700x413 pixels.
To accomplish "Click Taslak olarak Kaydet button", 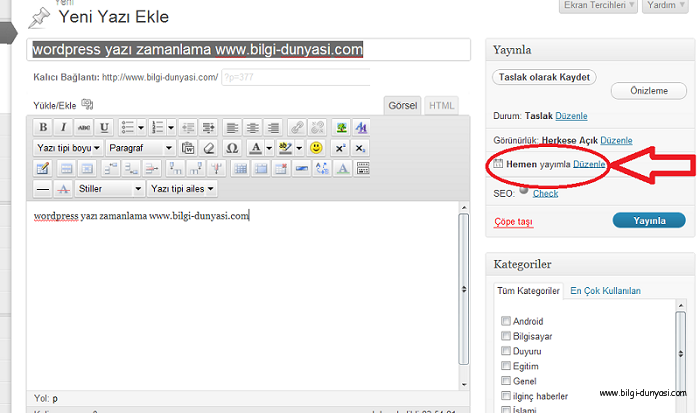I will [x=544, y=77].
